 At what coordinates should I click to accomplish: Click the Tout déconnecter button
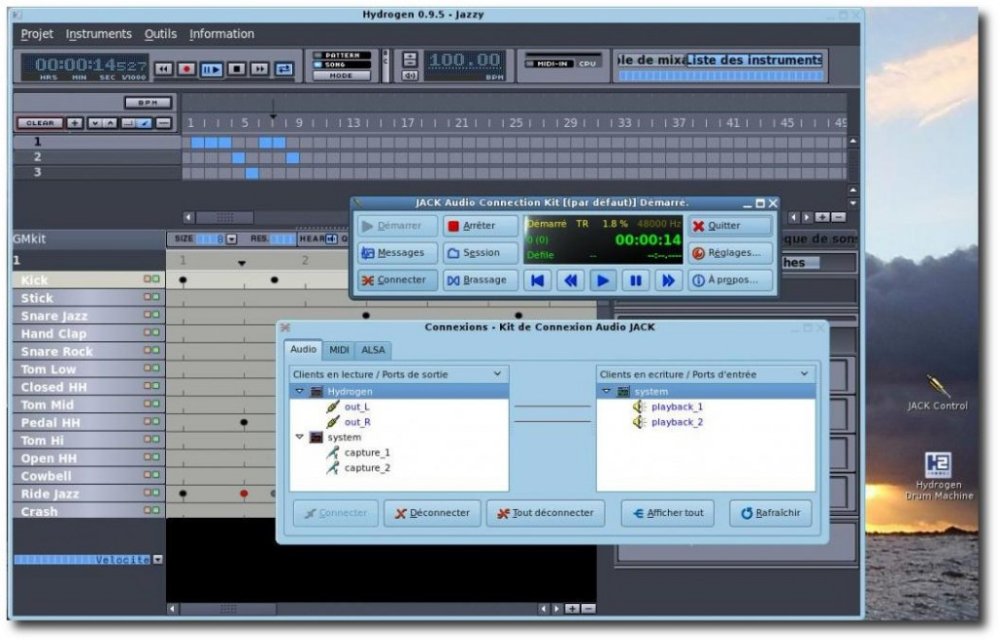click(x=545, y=513)
